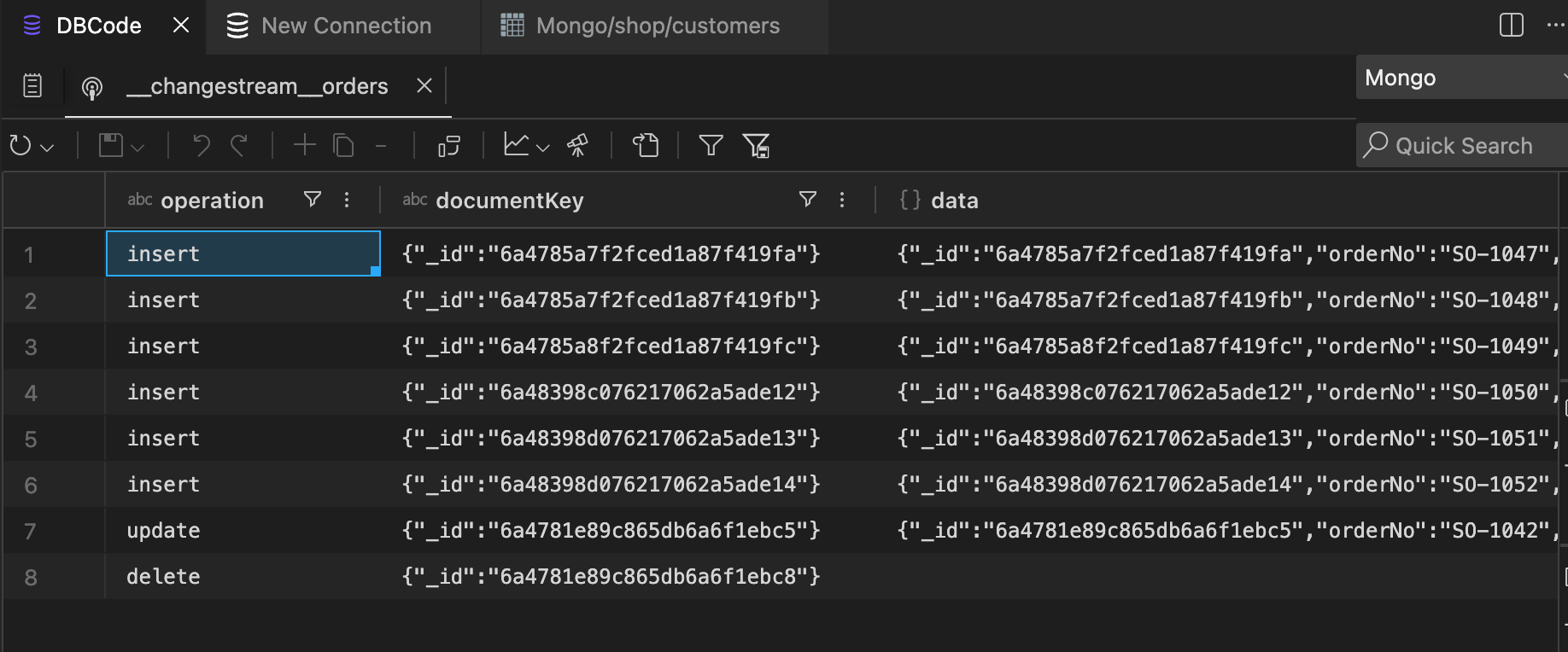The image size is (1568, 652).
Task: Expand the chart options dropdown arrow
Action: click(542, 148)
